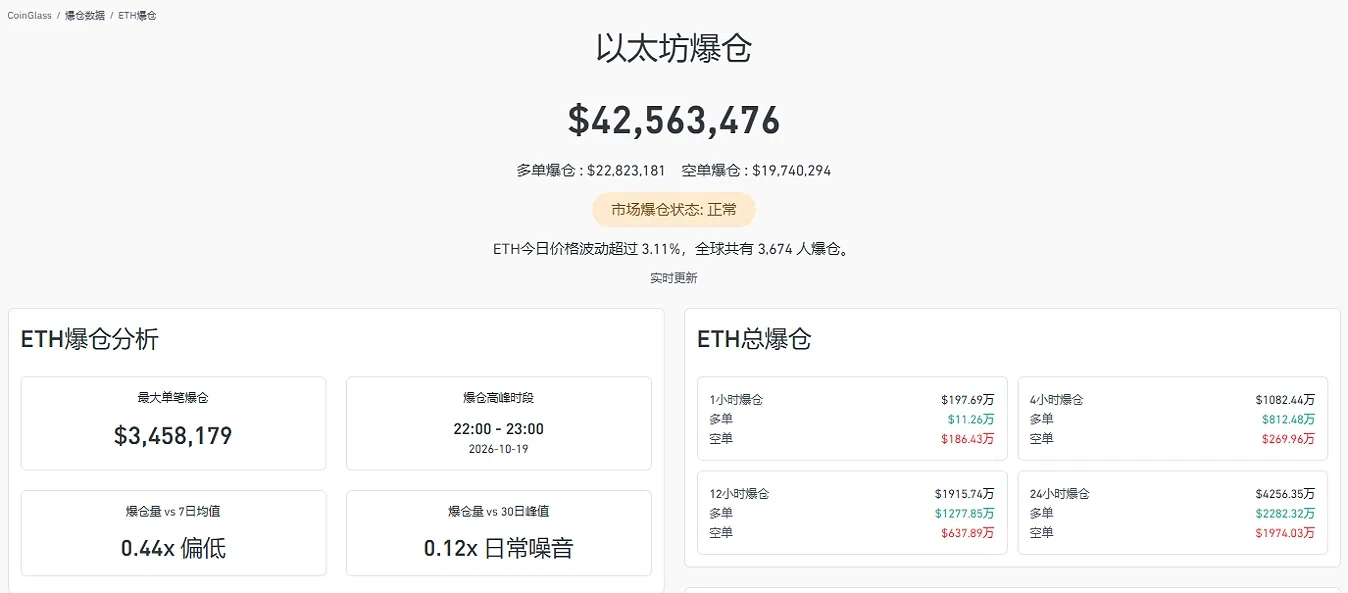Image resolution: width=1348 pixels, height=593 pixels.
Task: Select the 以太坊爆仓 page heading
Action: 674,48
